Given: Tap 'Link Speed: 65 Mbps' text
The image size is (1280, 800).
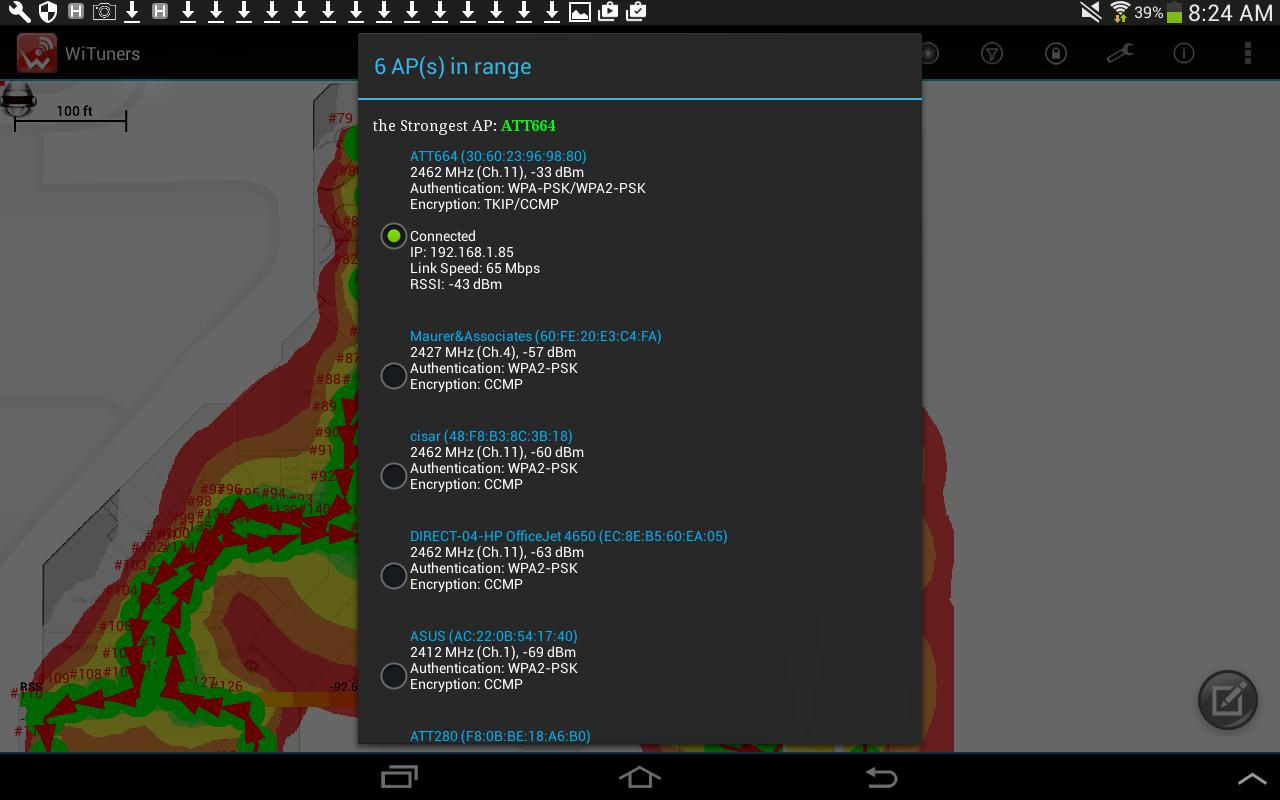Looking at the screenshot, I should coord(475,268).
